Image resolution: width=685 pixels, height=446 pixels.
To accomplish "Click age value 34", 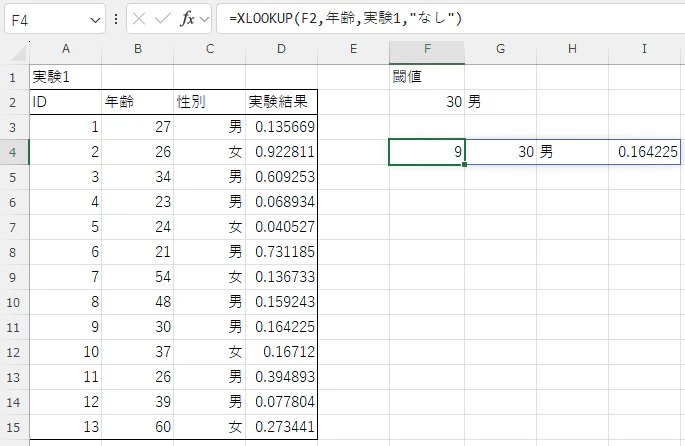I will click(138, 177).
